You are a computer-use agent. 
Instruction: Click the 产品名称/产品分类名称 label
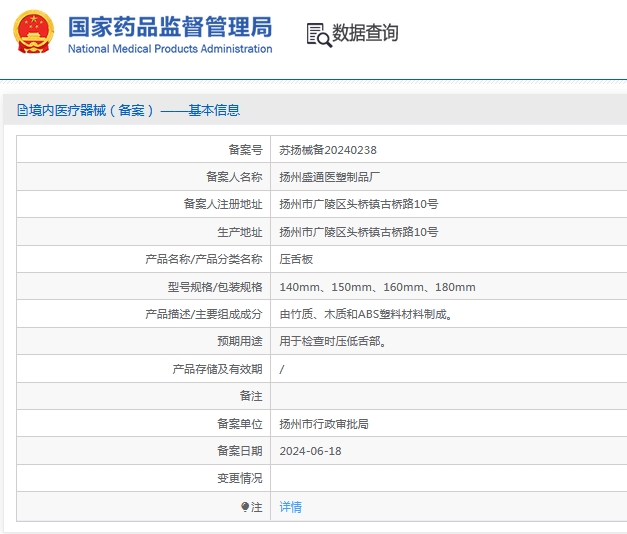coord(204,259)
